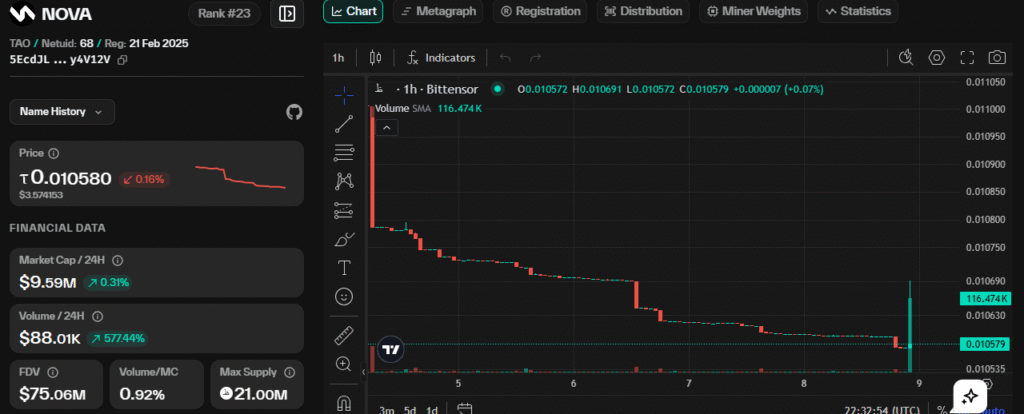The width and height of the screenshot is (1024, 414).
Task: Open the 1h time interval dropdown
Action: (338, 58)
